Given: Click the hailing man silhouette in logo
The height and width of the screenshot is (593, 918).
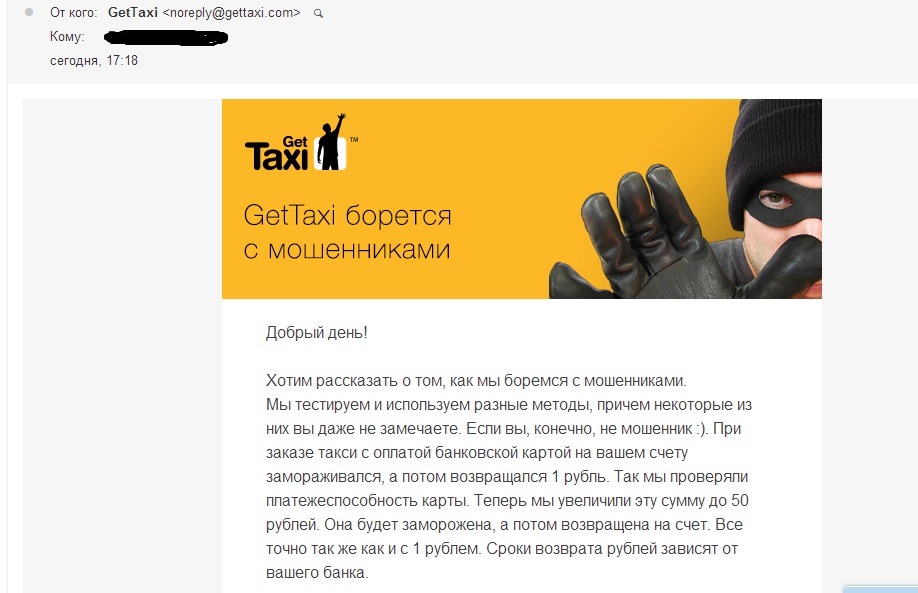Looking at the screenshot, I should click(x=331, y=143).
